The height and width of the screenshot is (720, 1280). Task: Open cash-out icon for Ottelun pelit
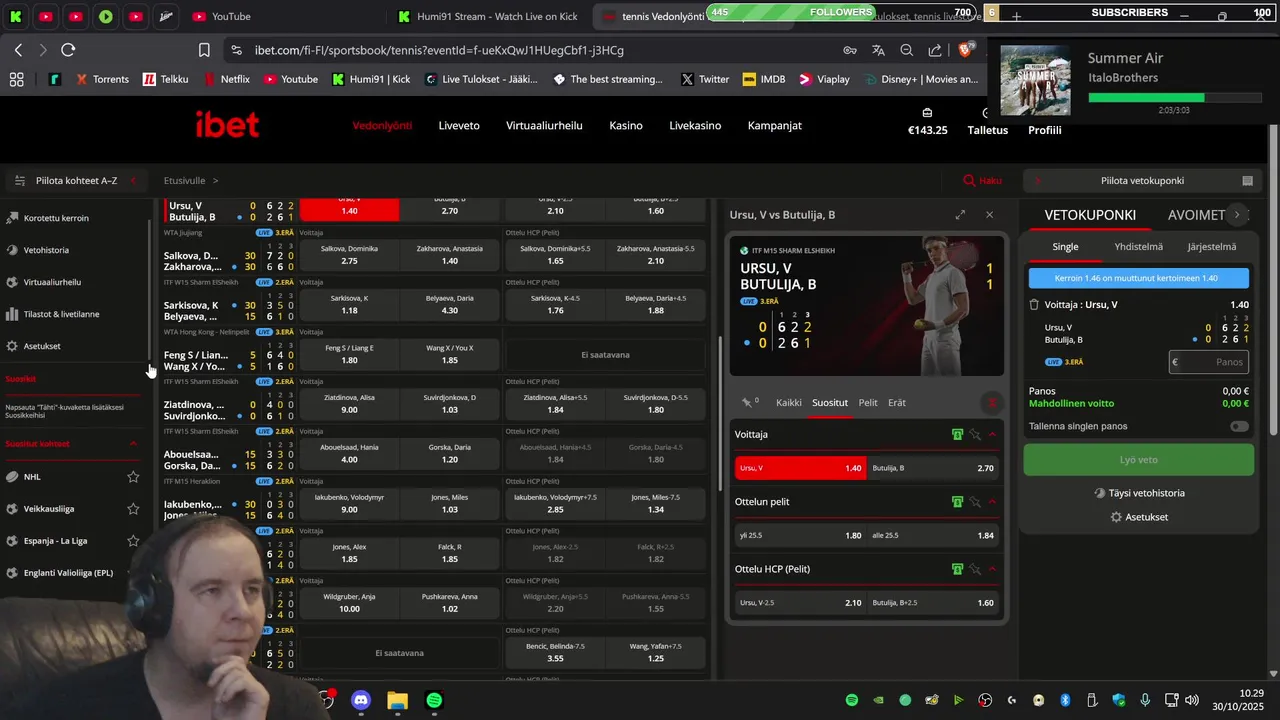pos(957,502)
